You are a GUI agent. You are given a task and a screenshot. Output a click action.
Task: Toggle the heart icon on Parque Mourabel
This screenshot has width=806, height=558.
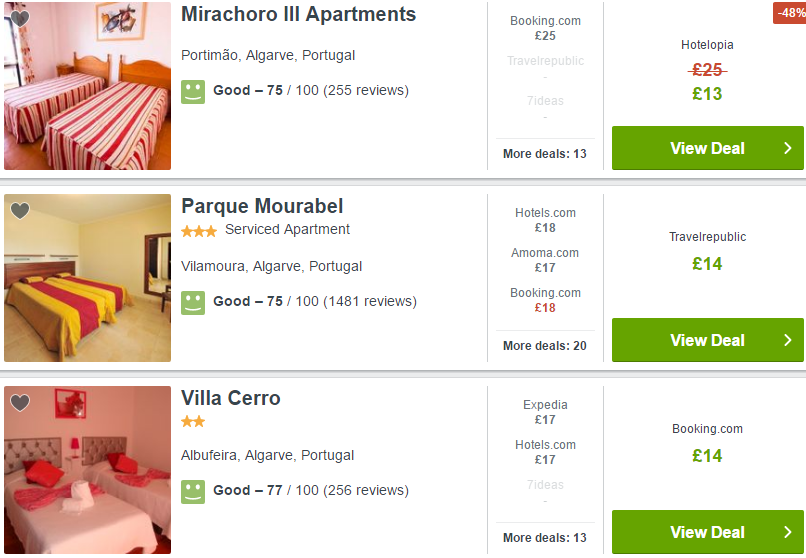pyautogui.click(x=20, y=211)
